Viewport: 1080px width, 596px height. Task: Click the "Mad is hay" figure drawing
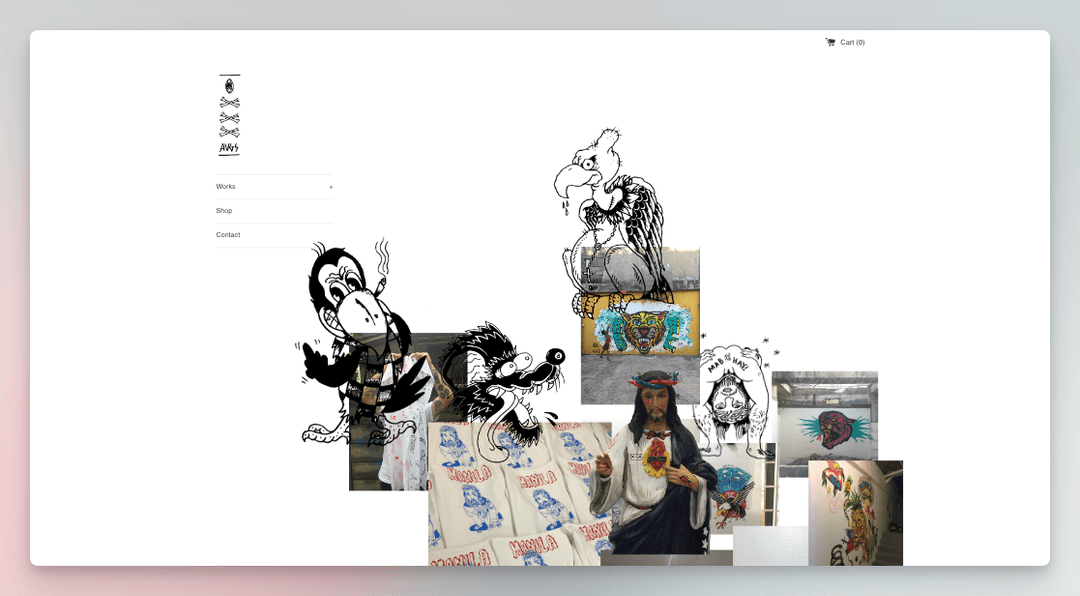735,395
